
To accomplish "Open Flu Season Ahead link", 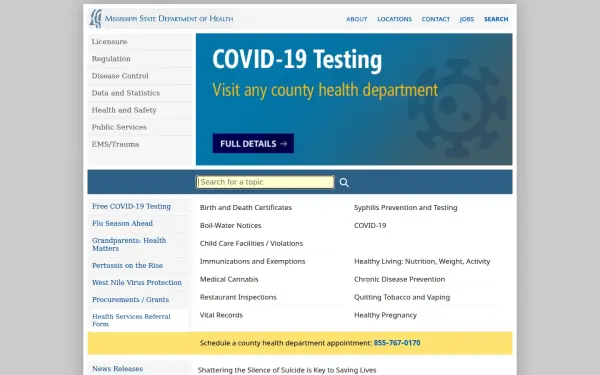I will click(122, 223).
